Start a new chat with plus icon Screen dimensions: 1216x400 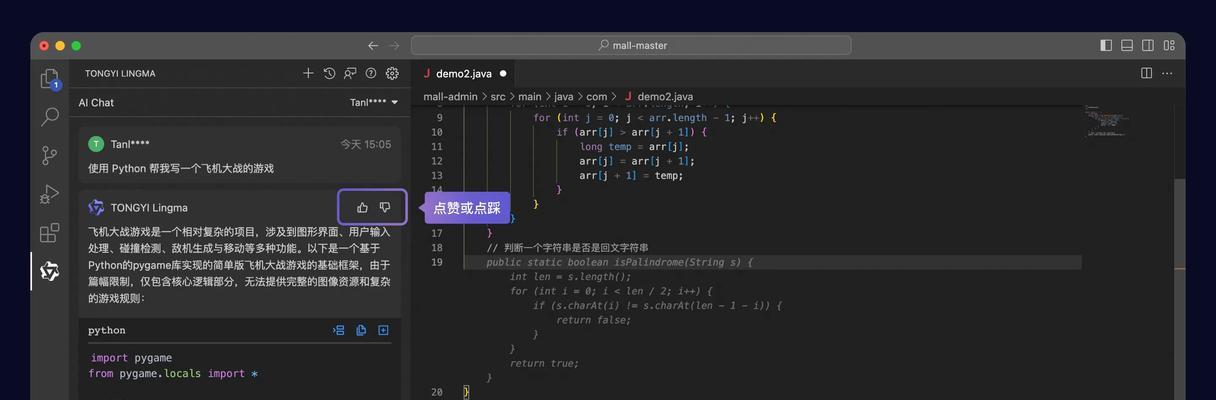[308, 73]
